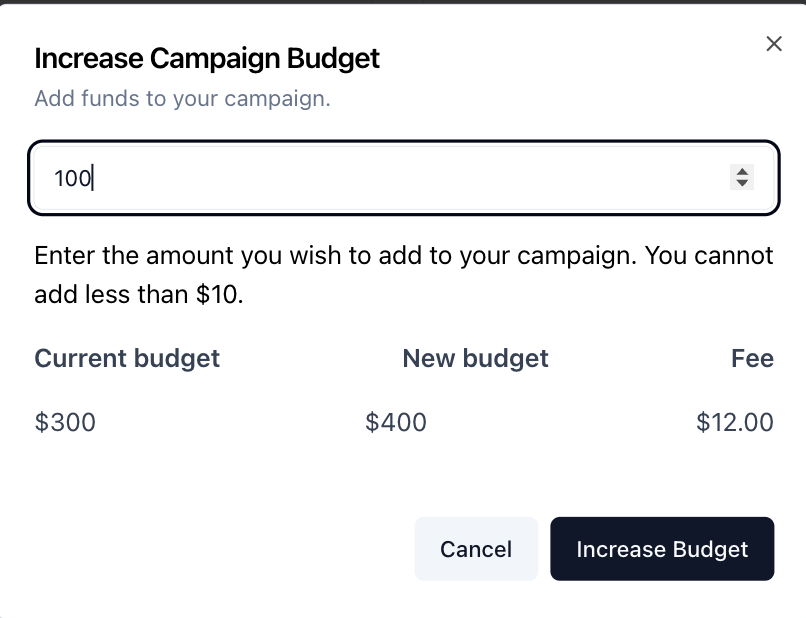
Task: Increment the amount with the up stepper arrow
Action: [x=742, y=171]
